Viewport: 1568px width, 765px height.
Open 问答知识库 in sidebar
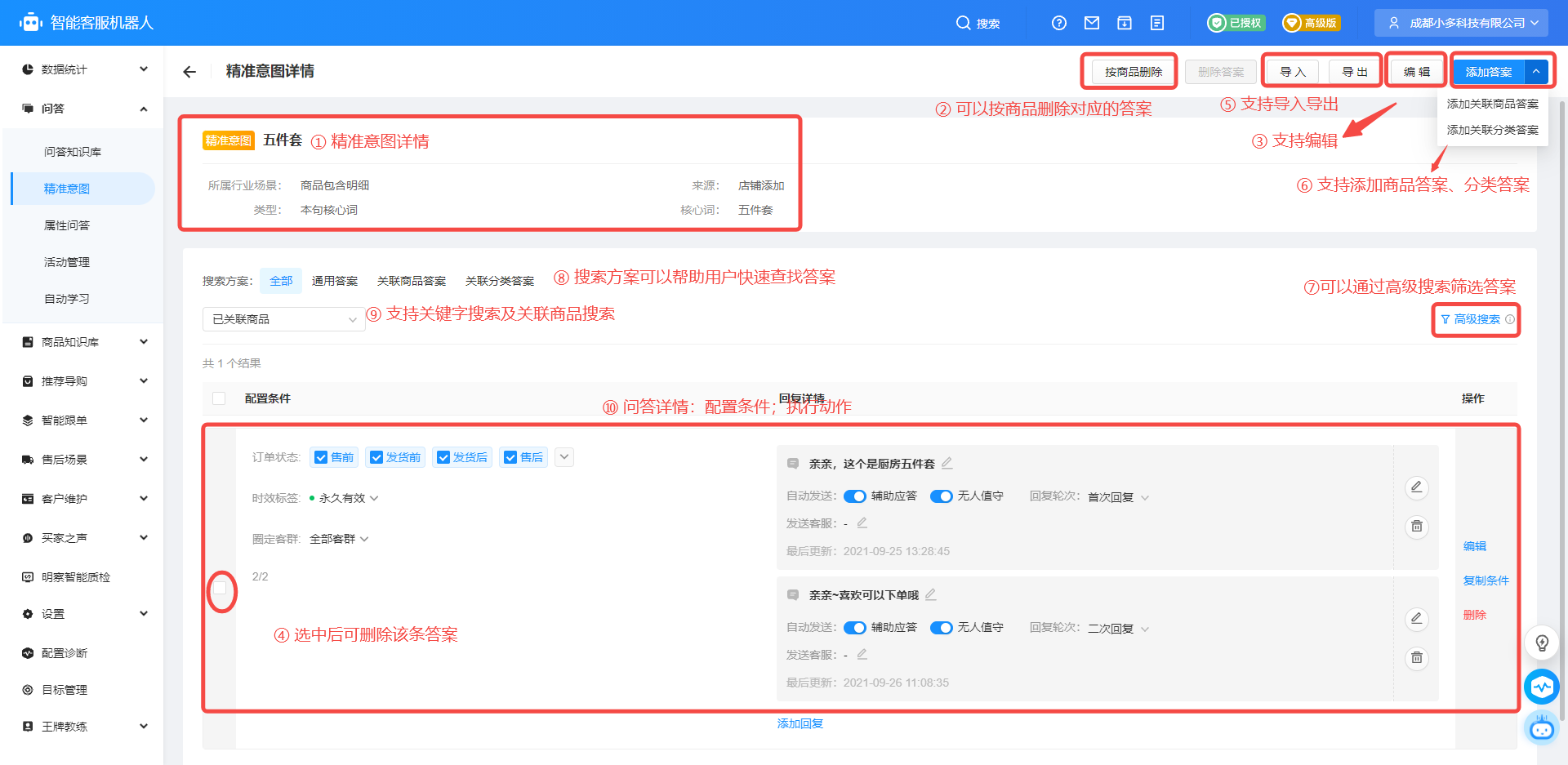pyautogui.click(x=73, y=152)
